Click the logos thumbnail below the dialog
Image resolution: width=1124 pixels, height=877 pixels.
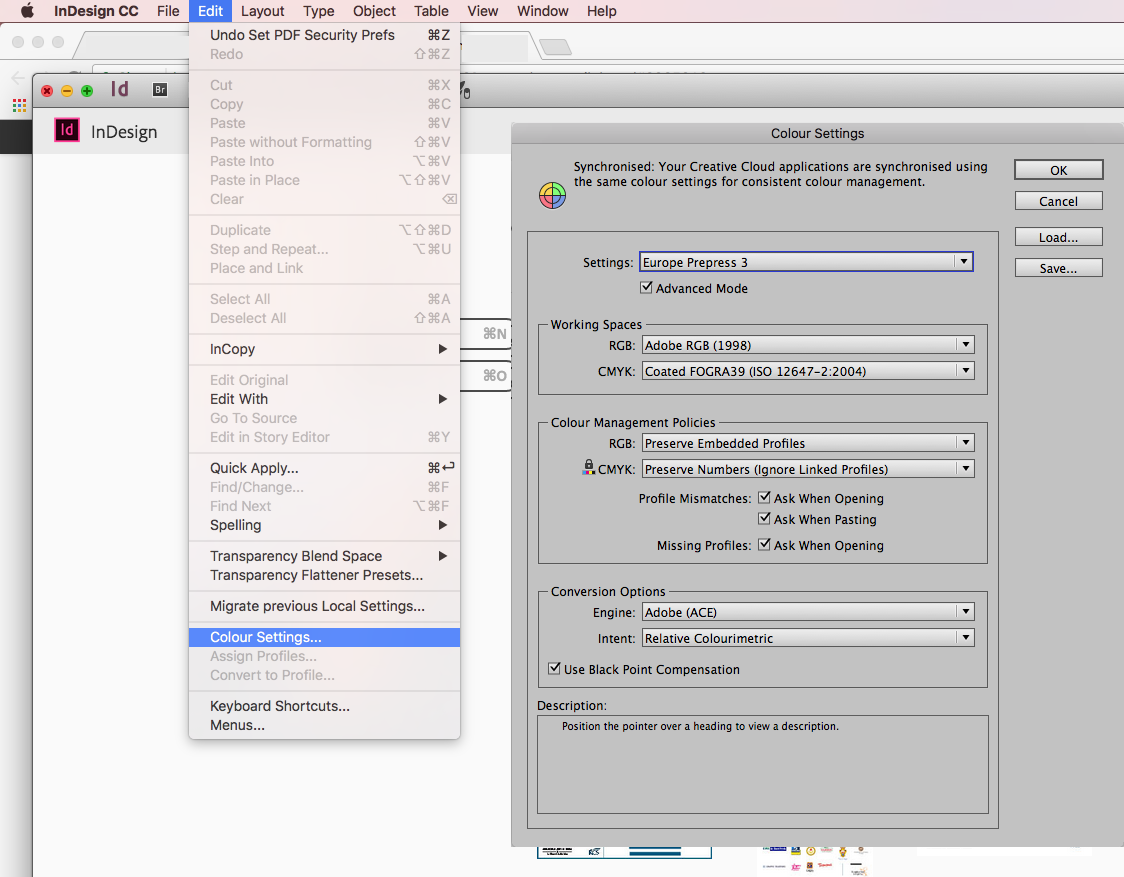coord(814,860)
